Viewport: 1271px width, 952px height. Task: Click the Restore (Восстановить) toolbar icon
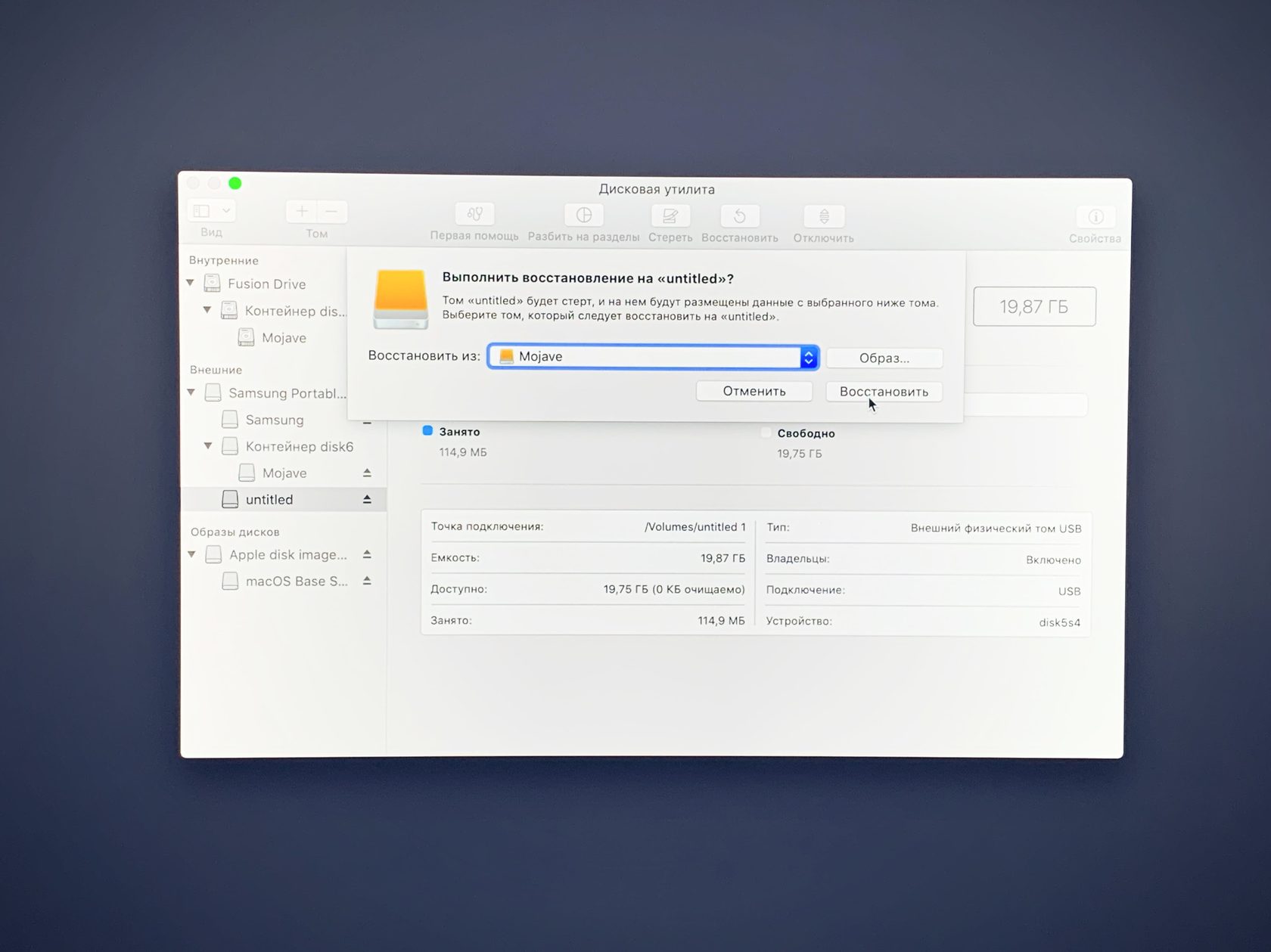[x=739, y=217]
